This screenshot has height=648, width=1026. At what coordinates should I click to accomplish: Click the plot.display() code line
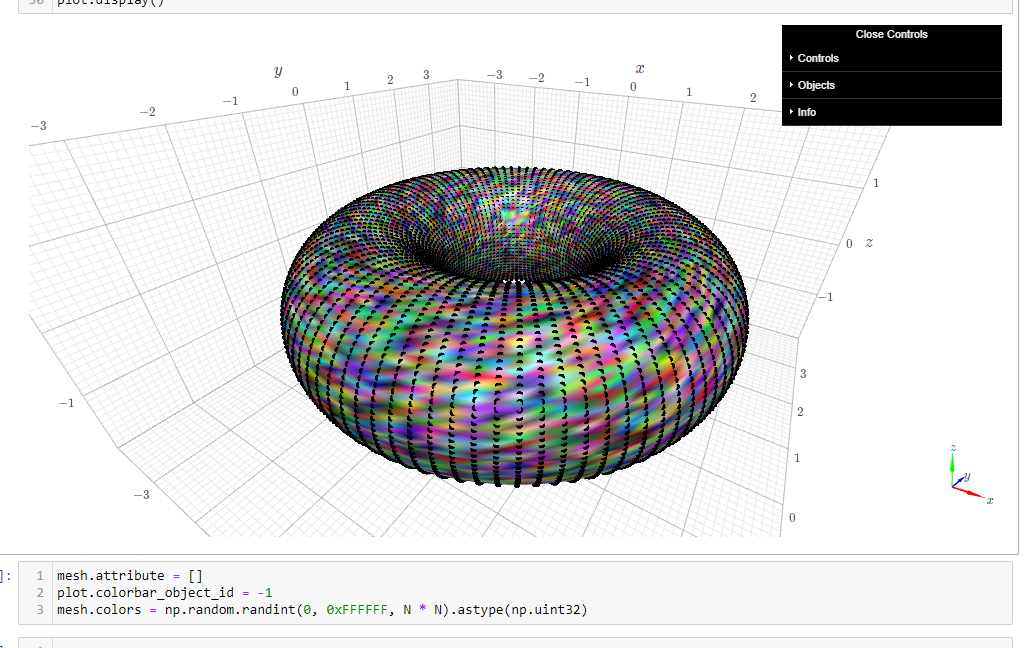[x=110, y=3]
